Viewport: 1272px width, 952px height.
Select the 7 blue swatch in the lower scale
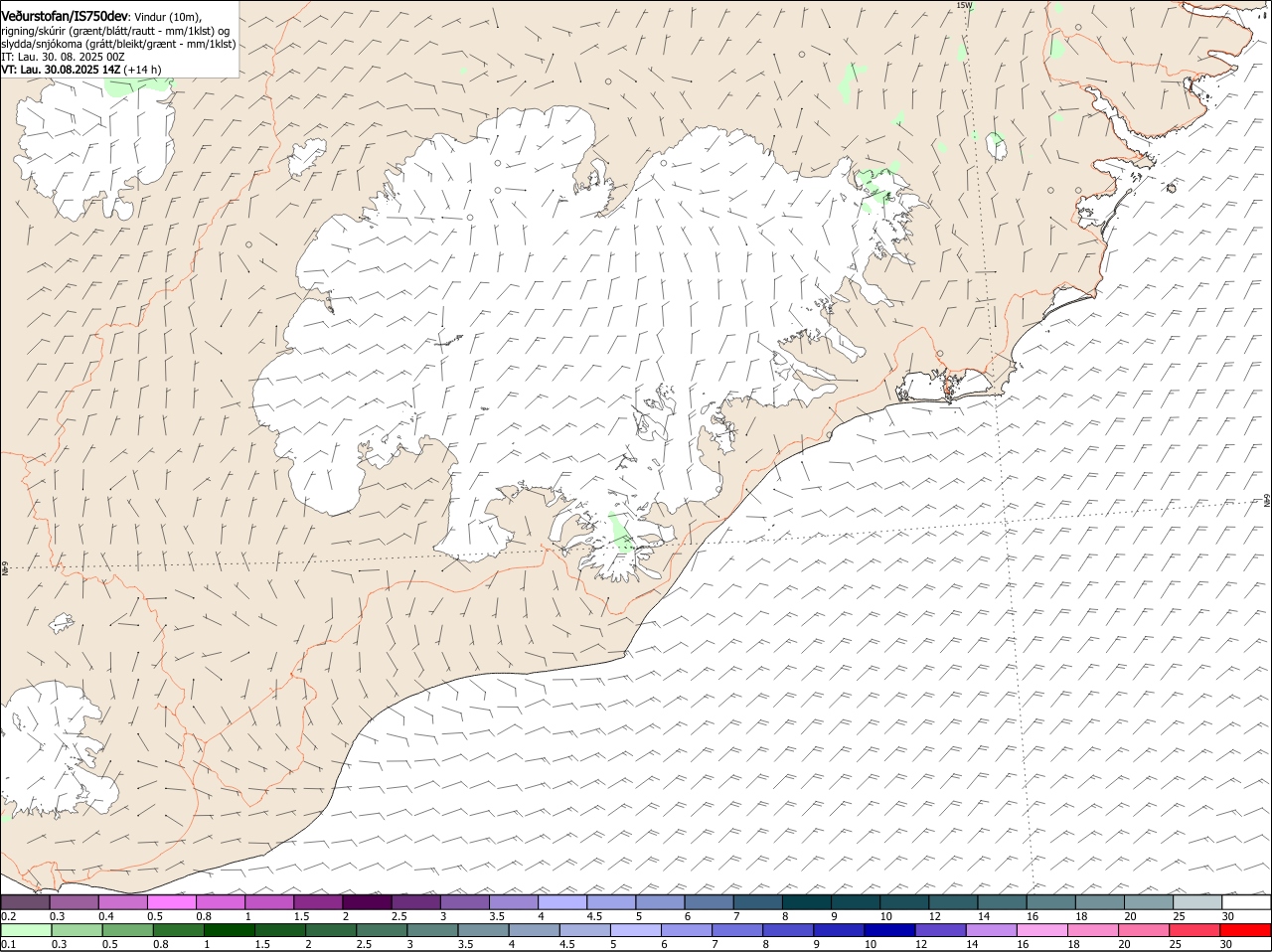pyautogui.click(x=736, y=931)
